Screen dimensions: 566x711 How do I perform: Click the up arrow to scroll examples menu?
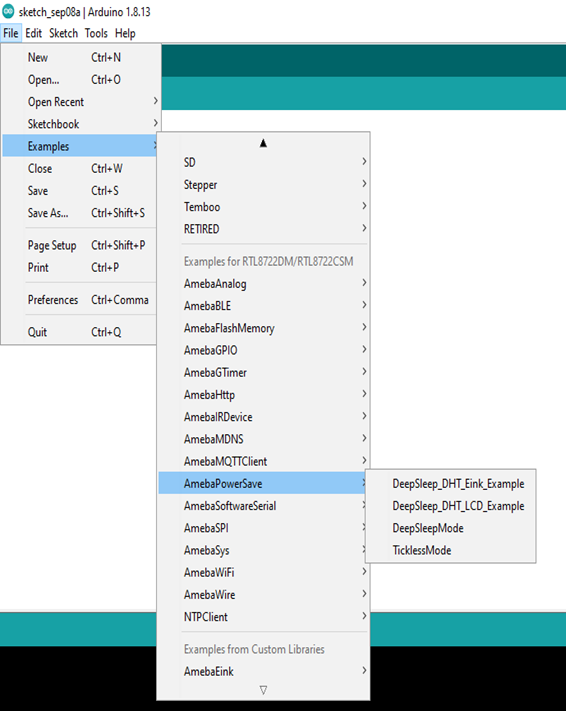tap(263, 143)
